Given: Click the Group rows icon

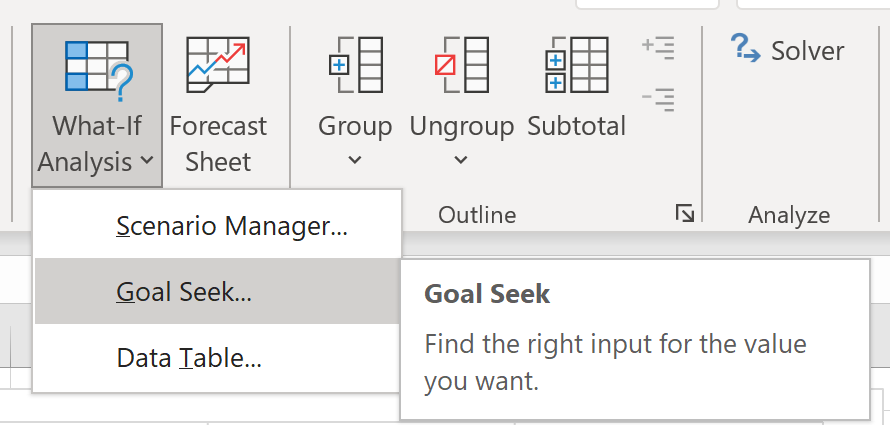Looking at the screenshot, I should pos(356,65).
